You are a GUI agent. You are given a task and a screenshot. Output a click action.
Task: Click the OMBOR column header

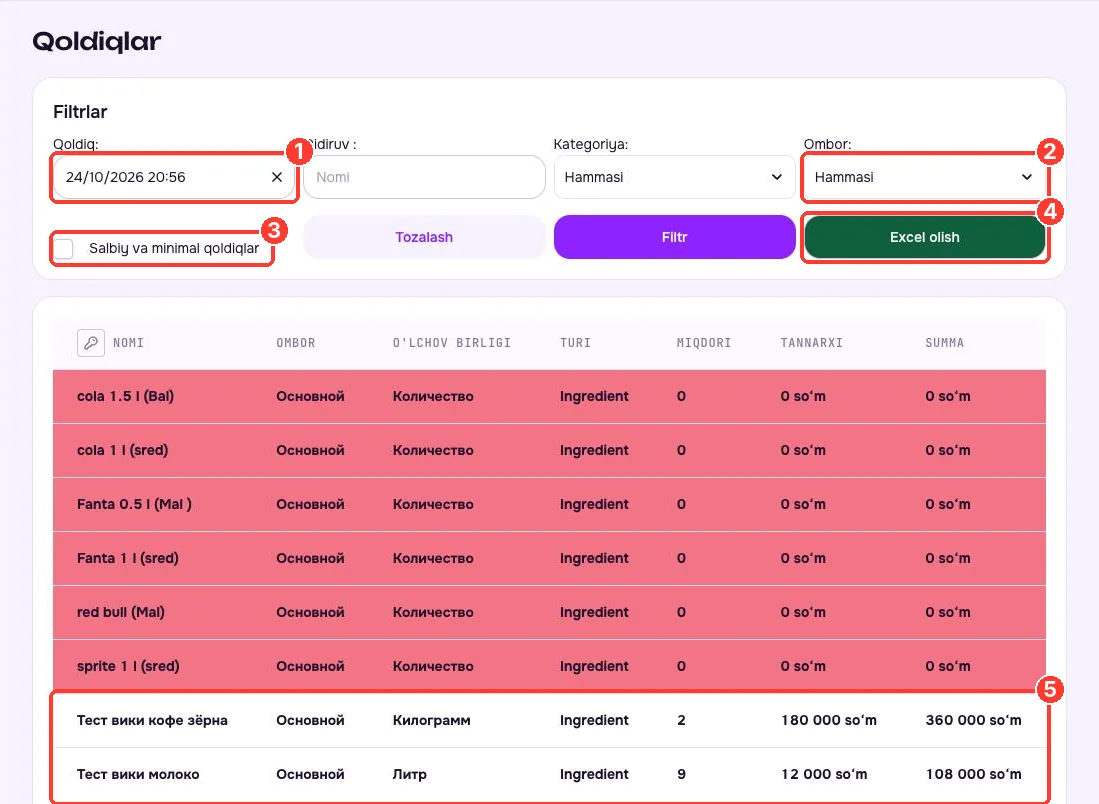click(x=296, y=343)
